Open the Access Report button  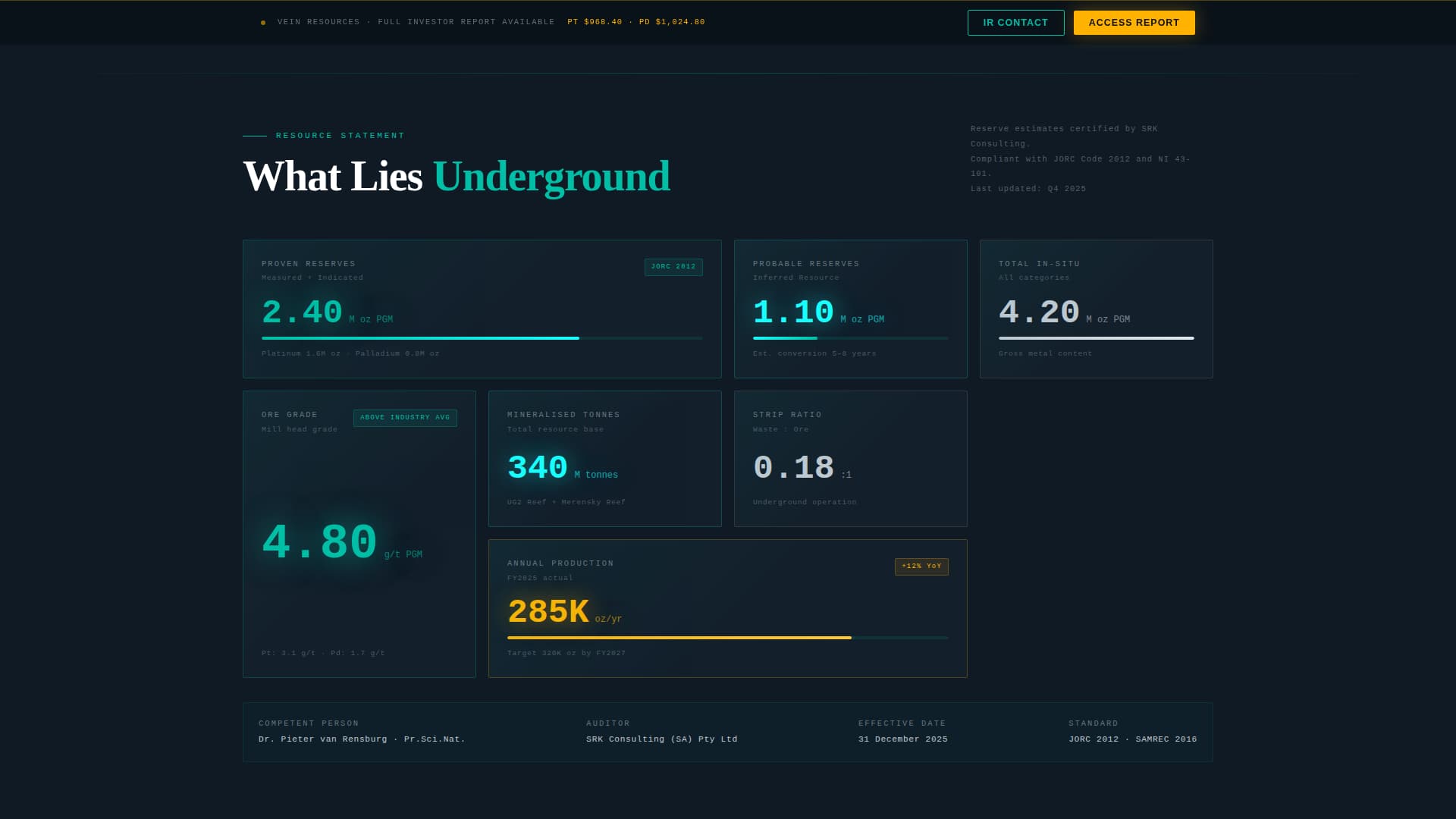click(1134, 23)
